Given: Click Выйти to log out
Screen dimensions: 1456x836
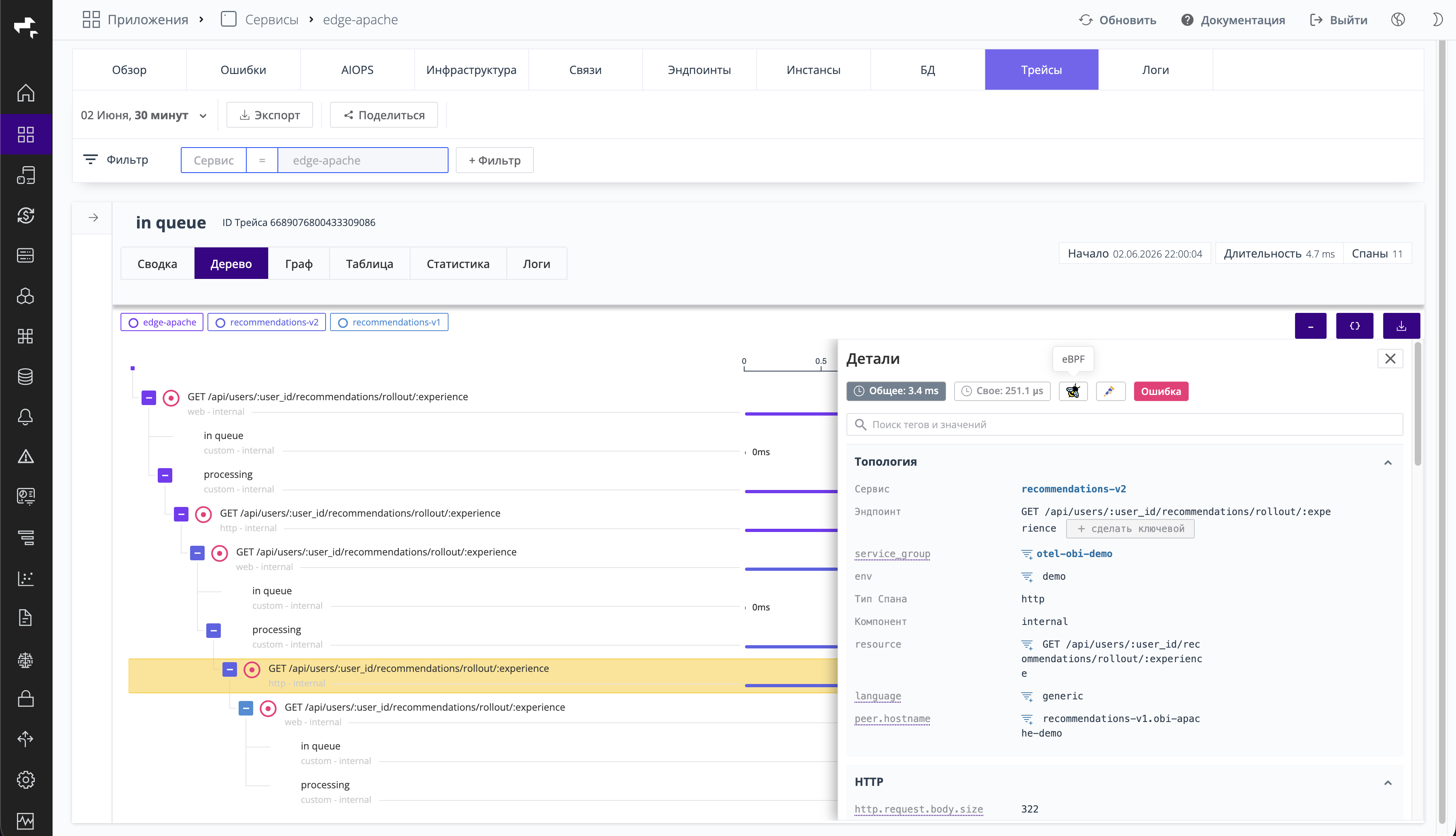Looking at the screenshot, I should pos(1338,20).
